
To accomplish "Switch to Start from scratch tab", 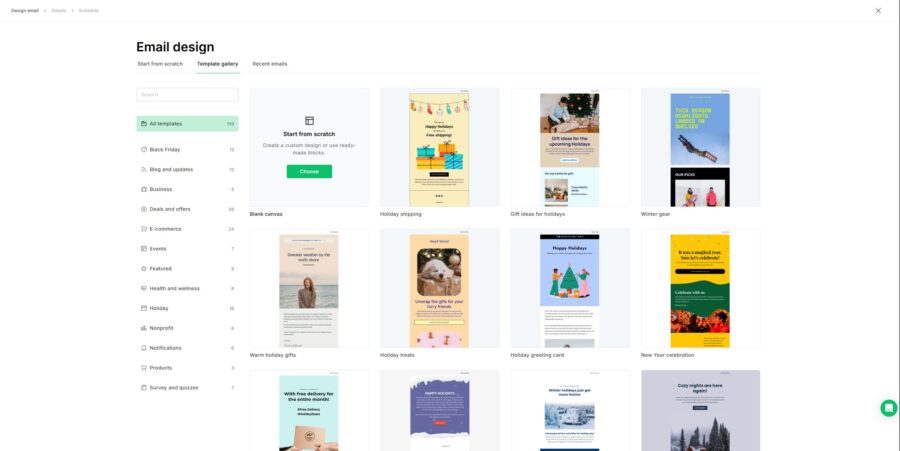I will pos(160,64).
